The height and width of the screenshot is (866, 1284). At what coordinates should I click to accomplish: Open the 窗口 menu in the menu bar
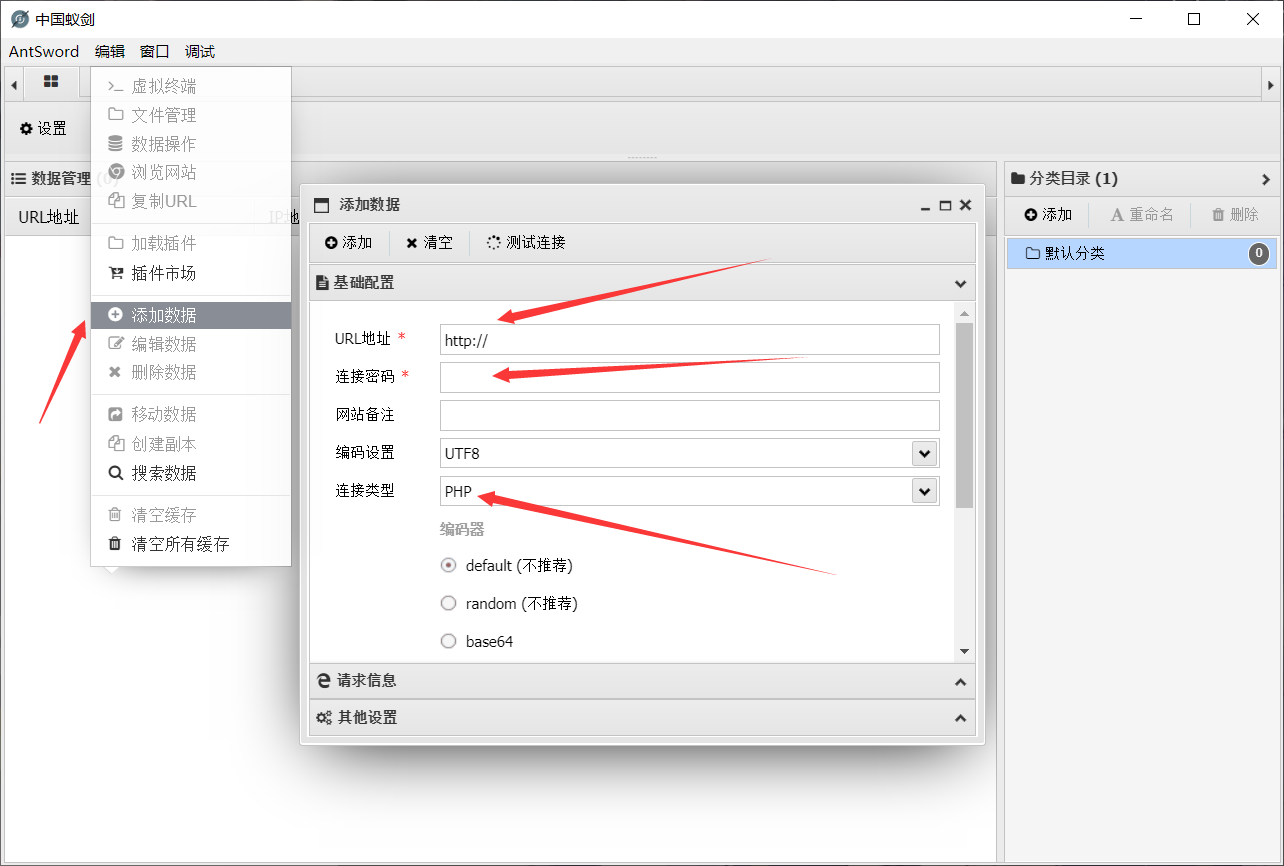155,52
